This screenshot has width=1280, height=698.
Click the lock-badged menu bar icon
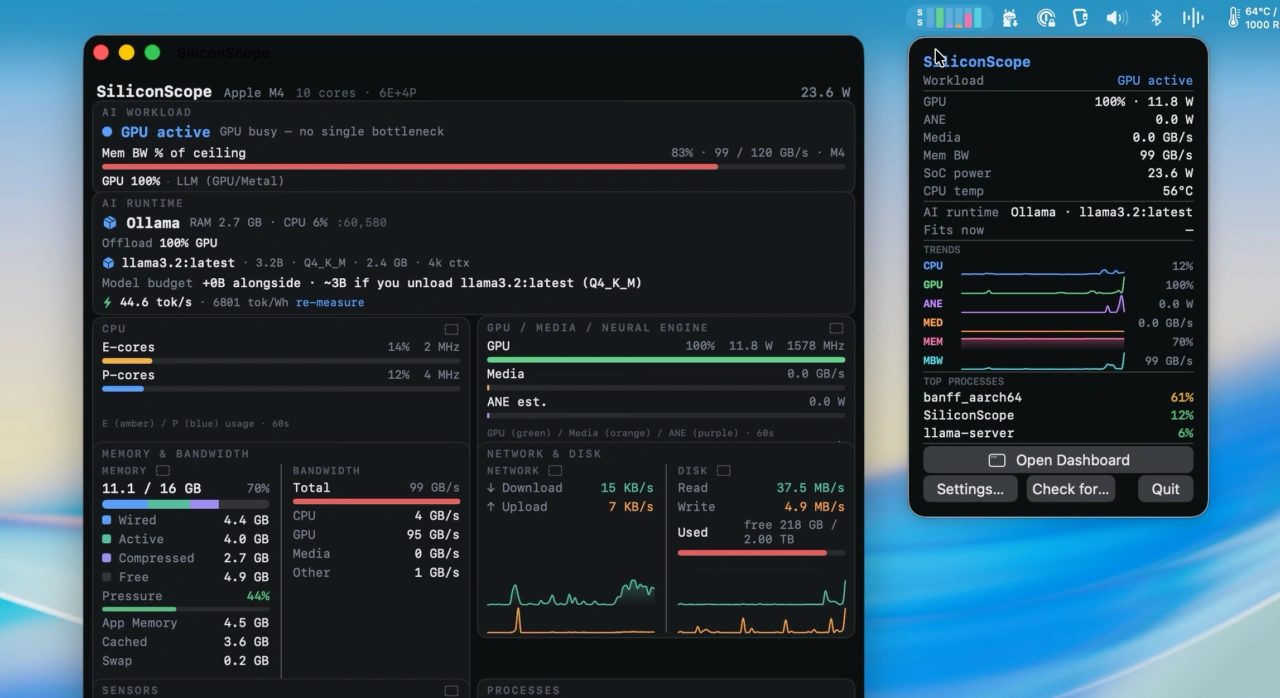tap(1046, 17)
